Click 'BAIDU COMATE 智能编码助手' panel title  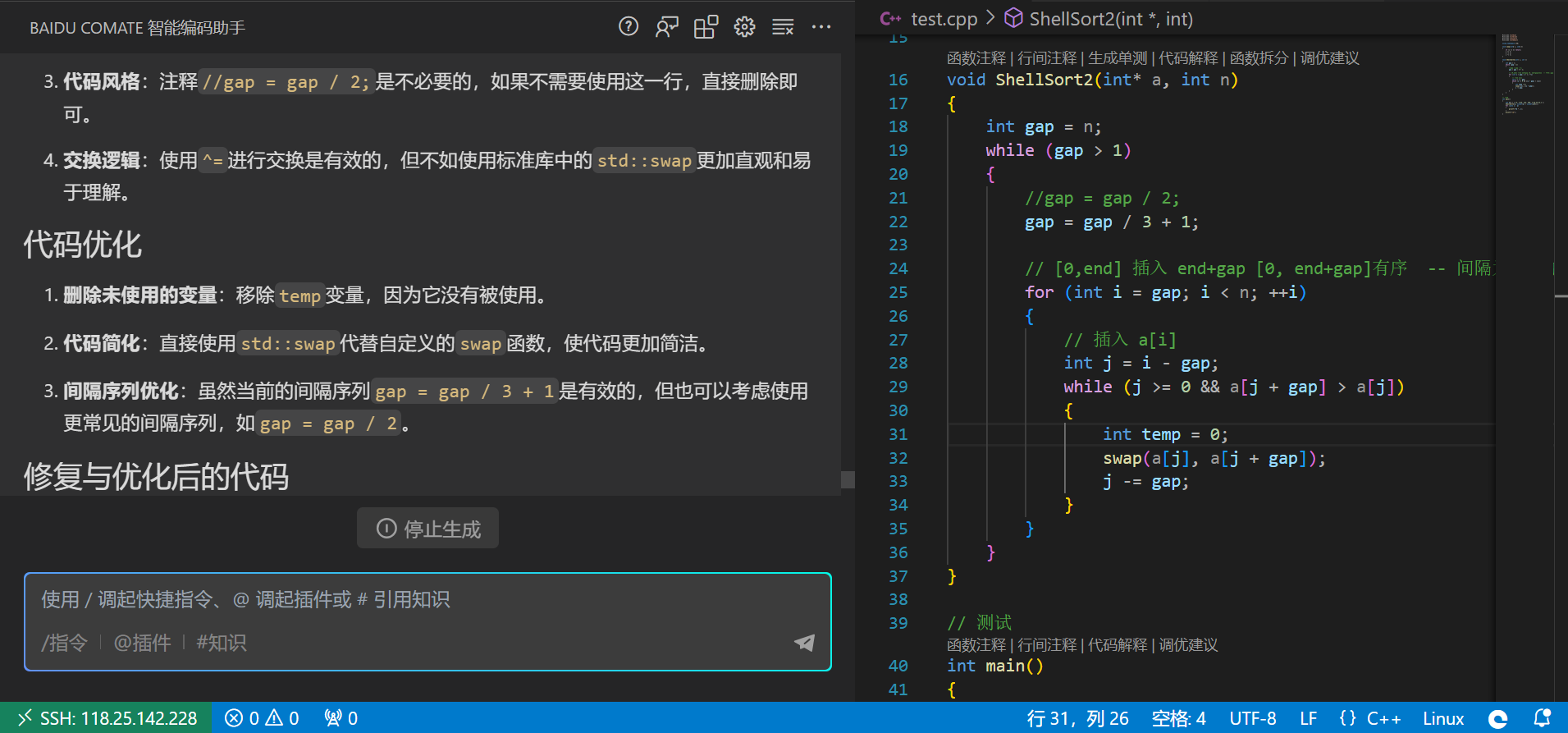[137, 28]
